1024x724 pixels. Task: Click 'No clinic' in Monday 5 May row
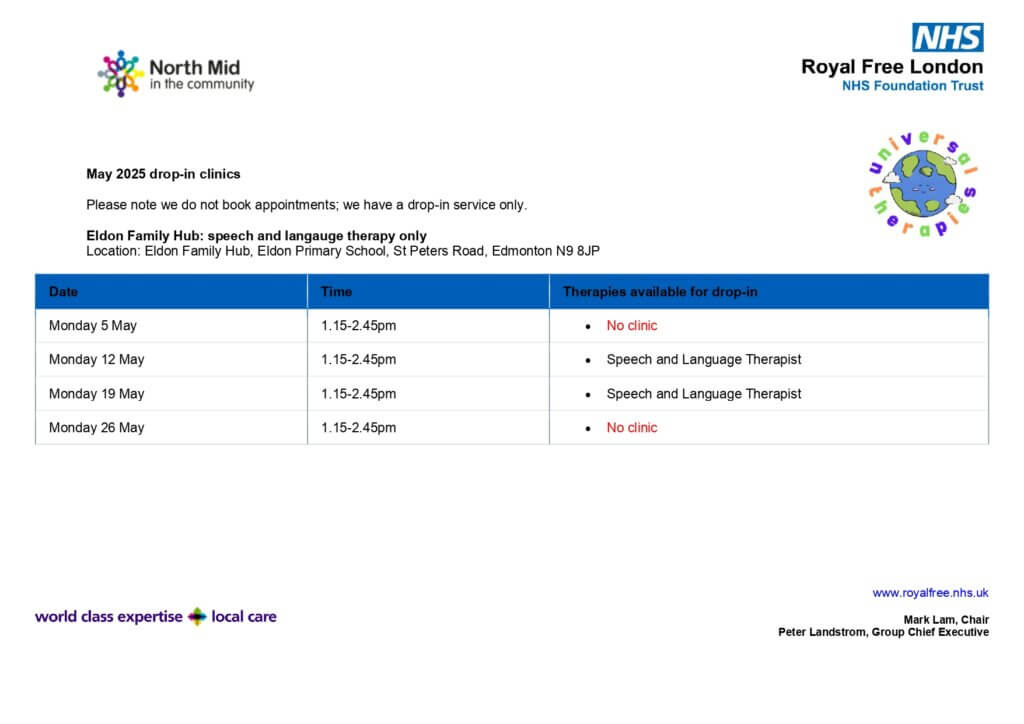632,326
